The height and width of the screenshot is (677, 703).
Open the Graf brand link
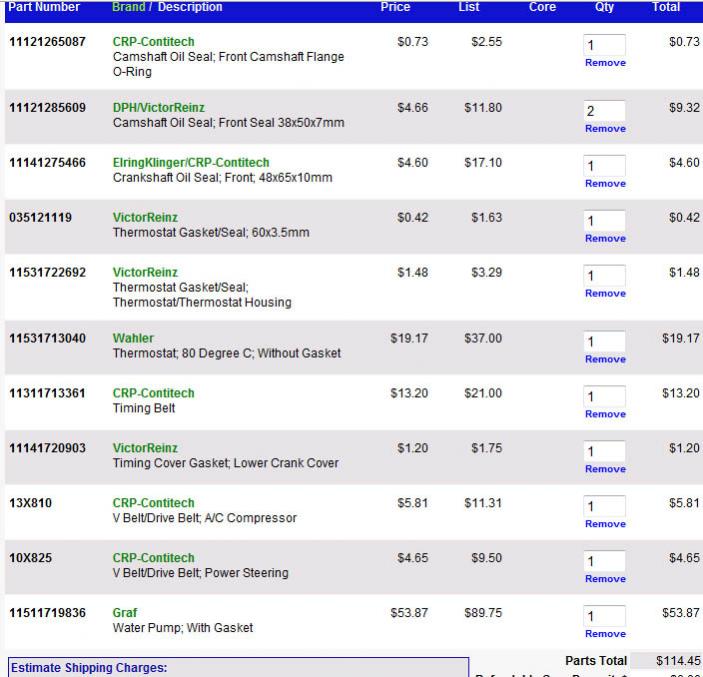coord(125,612)
